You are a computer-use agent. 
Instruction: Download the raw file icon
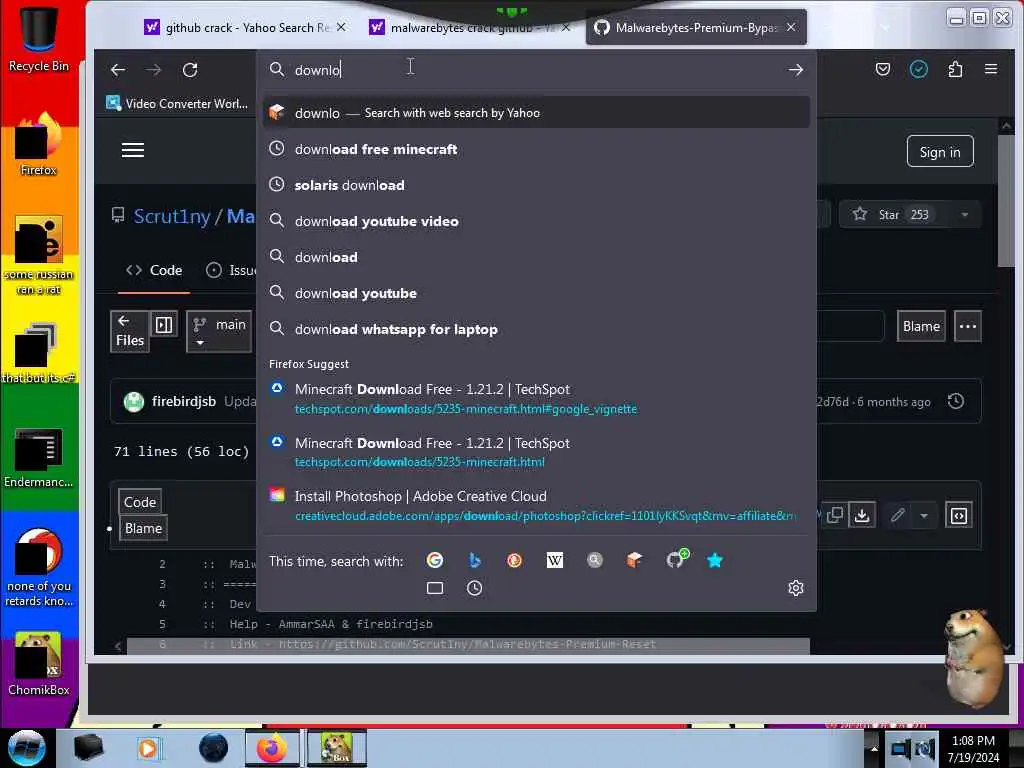click(862, 515)
